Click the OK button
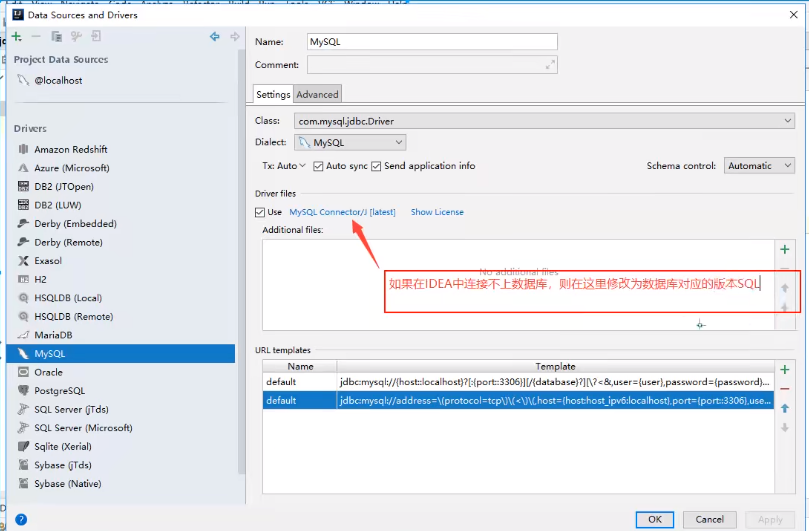This screenshot has height=531, width=809. (x=655, y=519)
